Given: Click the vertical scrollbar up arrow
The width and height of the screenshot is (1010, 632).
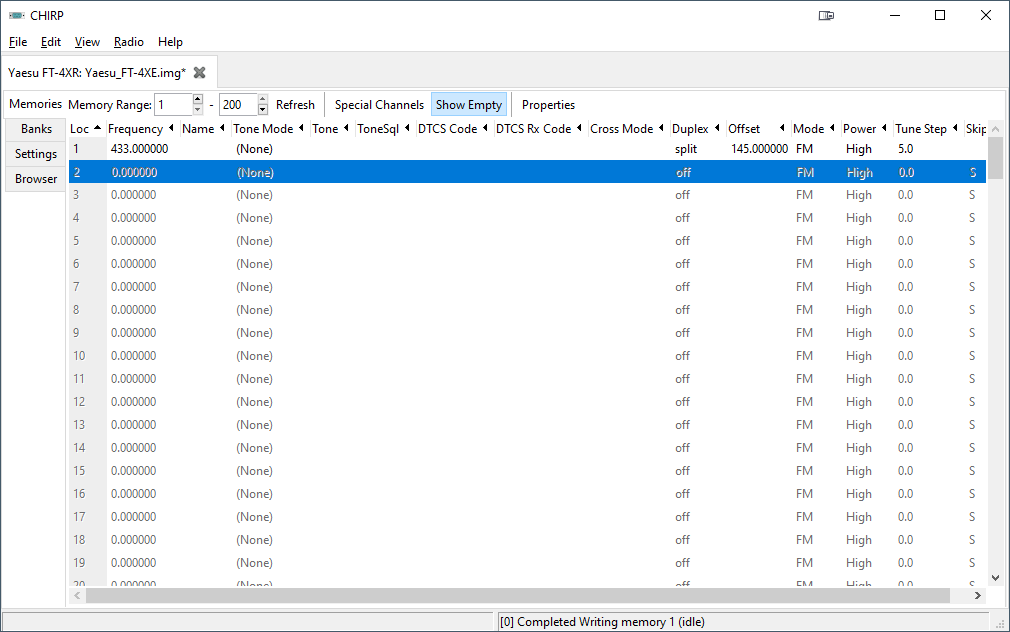Looking at the screenshot, I should (995, 129).
